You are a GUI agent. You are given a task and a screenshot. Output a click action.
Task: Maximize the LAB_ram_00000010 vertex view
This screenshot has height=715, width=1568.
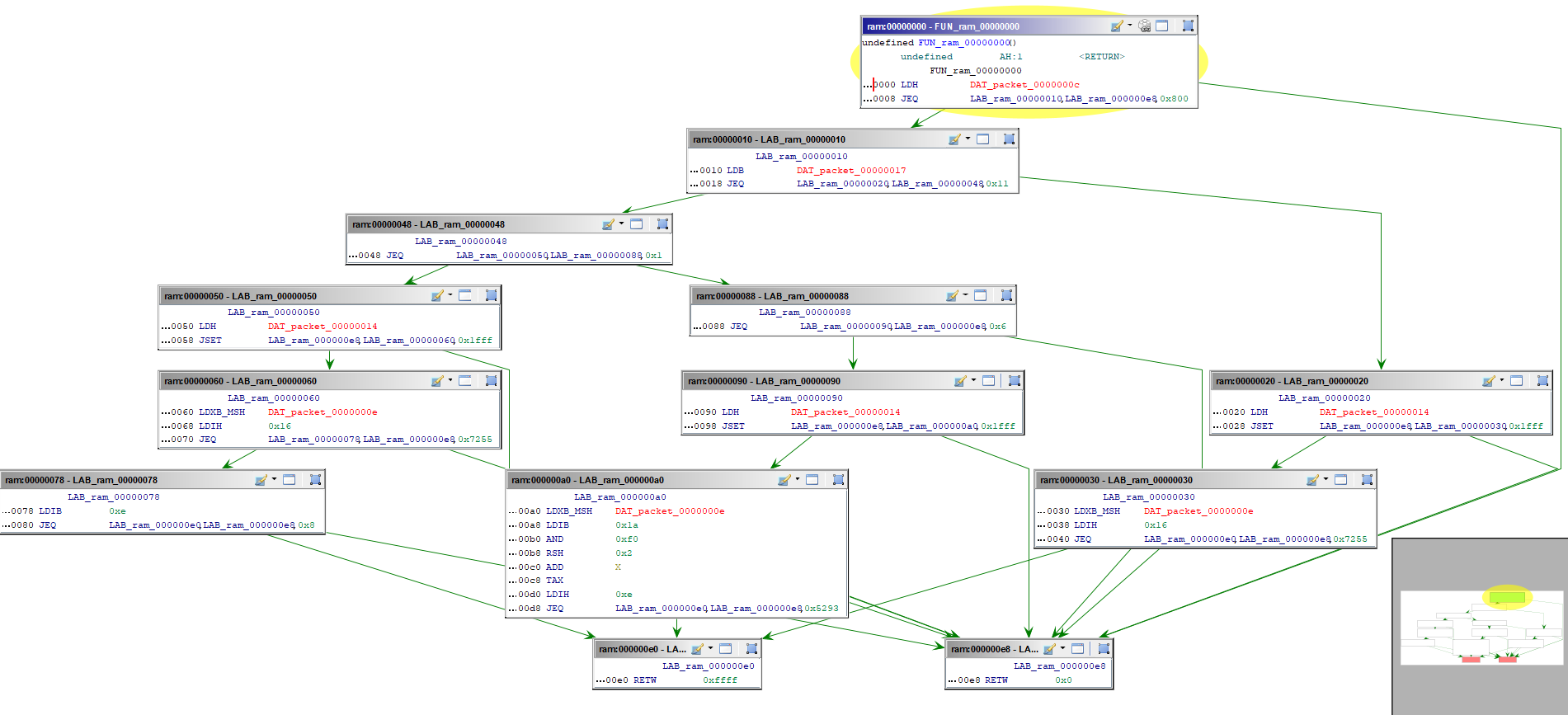983,139
